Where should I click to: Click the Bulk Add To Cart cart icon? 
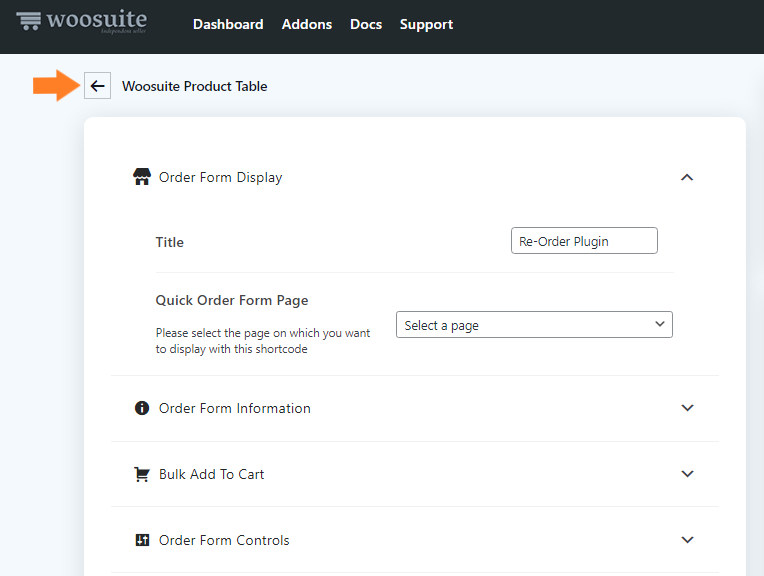pos(142,474)
